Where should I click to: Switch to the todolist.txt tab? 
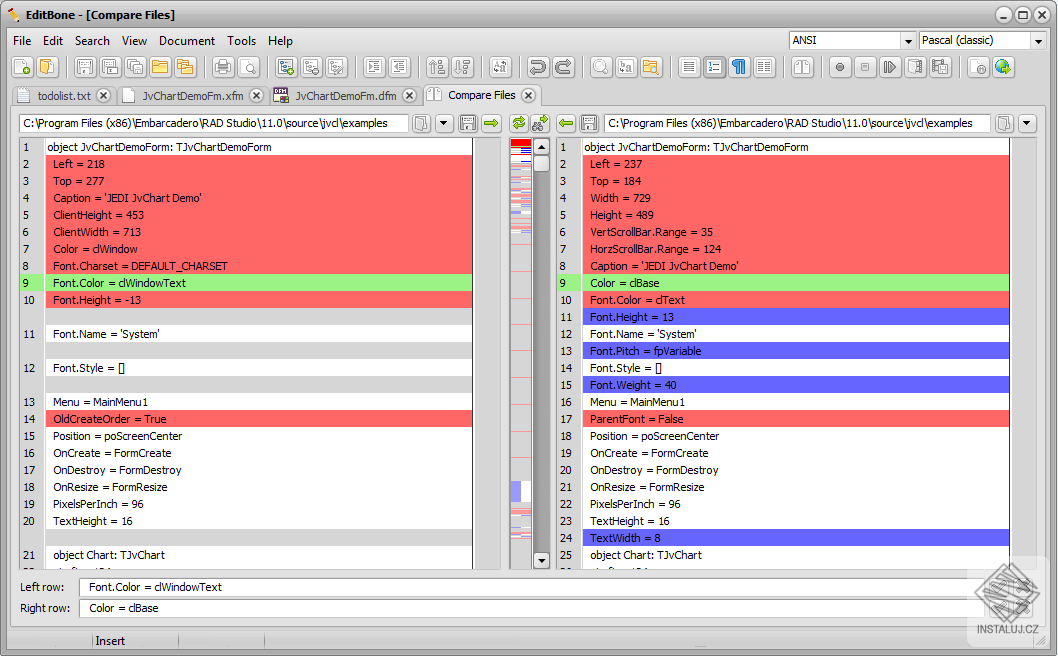click(x=63, y=96)
